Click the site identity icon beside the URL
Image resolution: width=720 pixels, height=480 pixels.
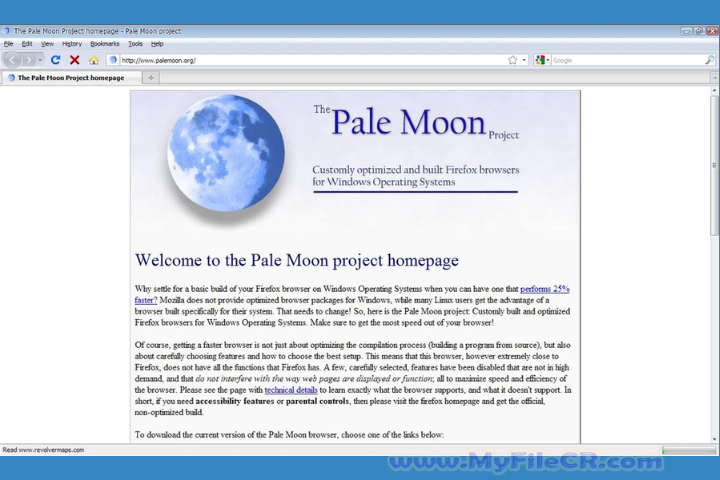coord(113,60)
